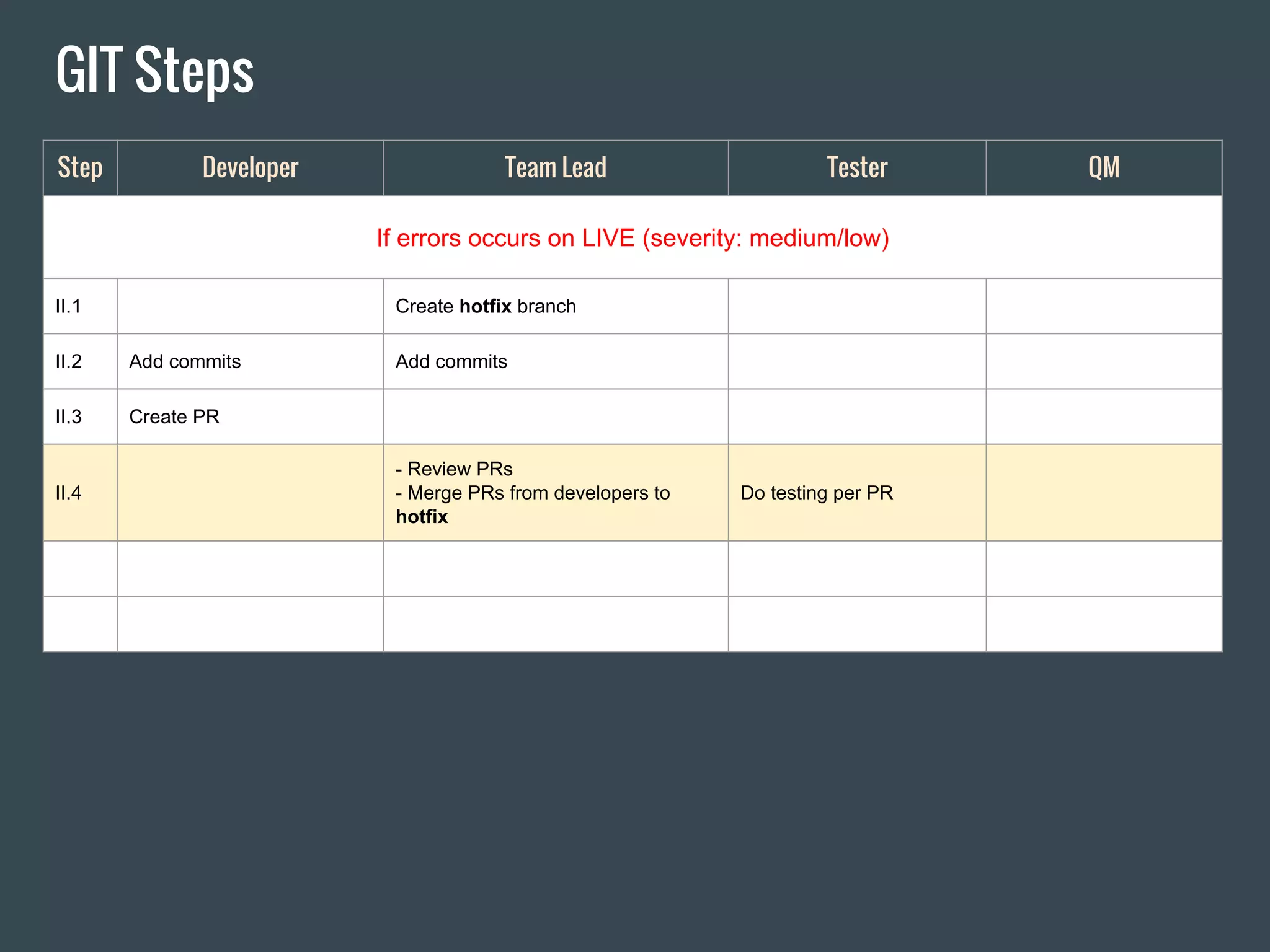Viewport: 1270px width, 952px height.
Task: Click the 'Create hotfix branch' cell
Action: [556, 306]
